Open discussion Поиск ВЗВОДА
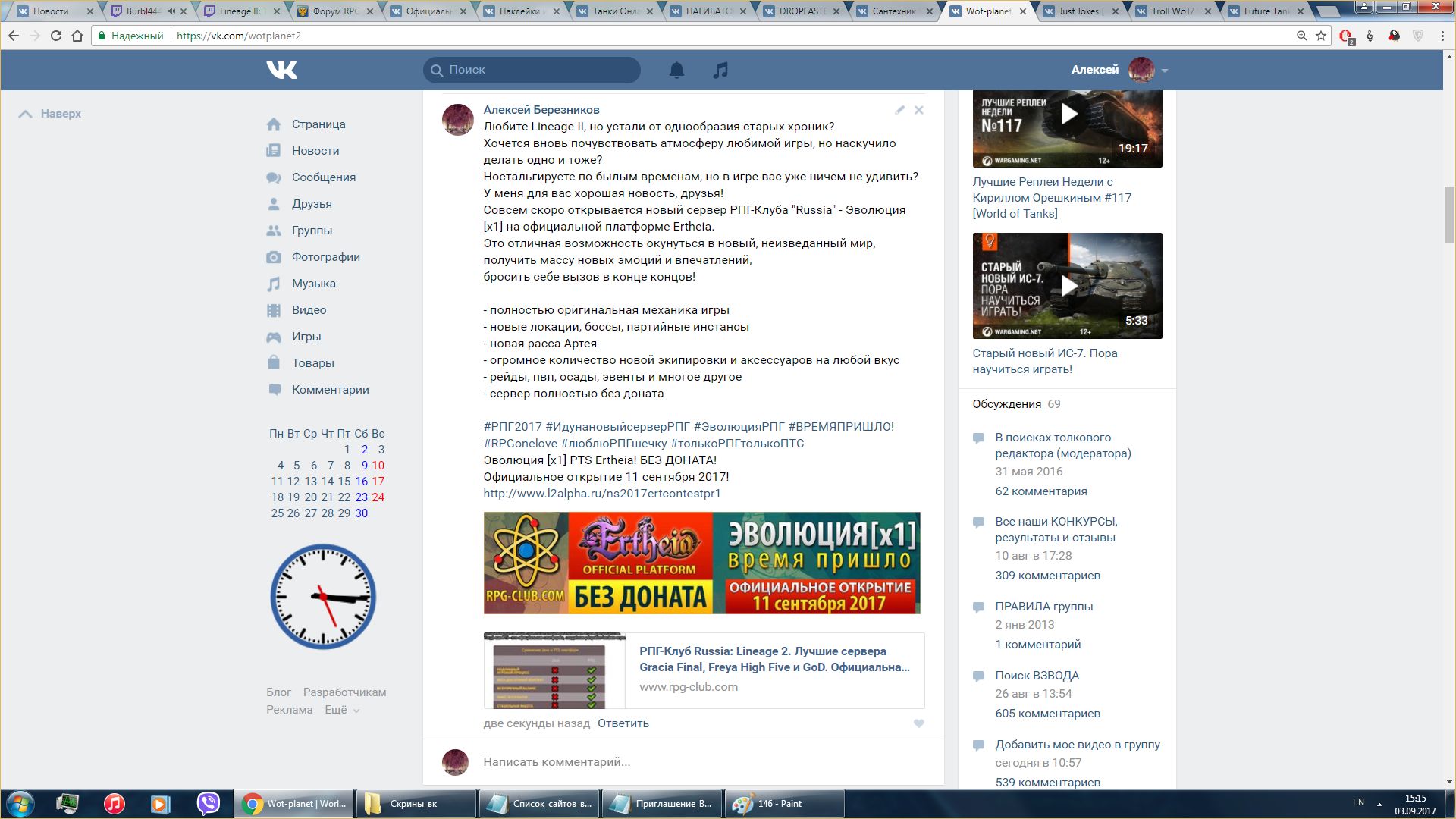 pyautogui.click(x=1037, y=676)
